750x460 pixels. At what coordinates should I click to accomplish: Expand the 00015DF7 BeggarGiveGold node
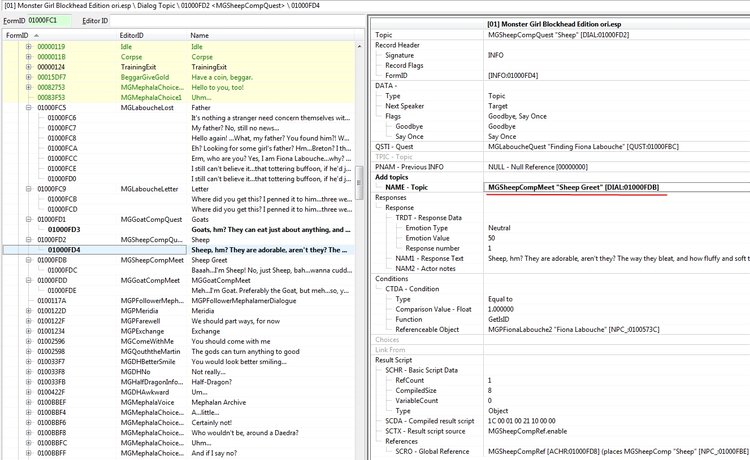click(28, 77)
